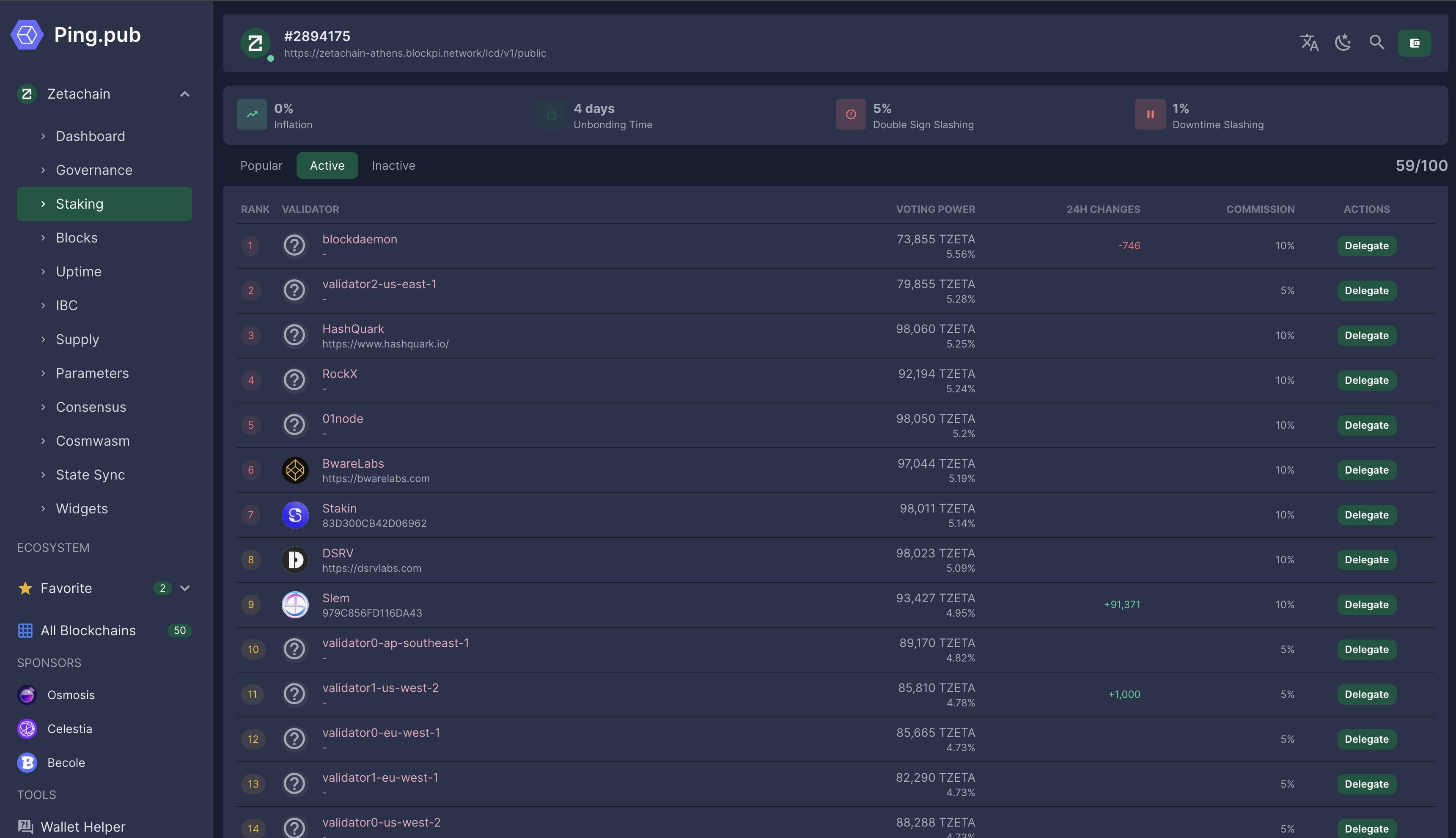Click the DSRV validator logo
Screen dimensions: 1456x838
click(x=295, y=560)
